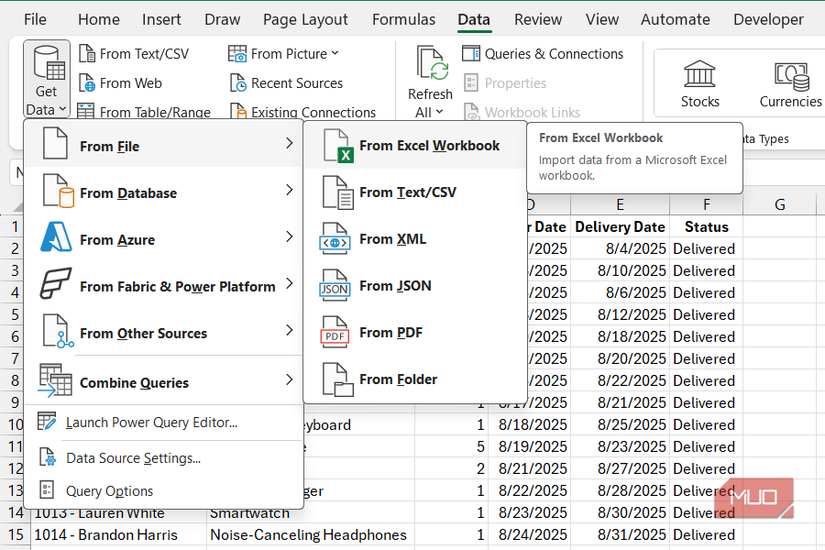Choose From Excel Workbook
This screenshot has height=550, width=825.
tap(415, 146)
